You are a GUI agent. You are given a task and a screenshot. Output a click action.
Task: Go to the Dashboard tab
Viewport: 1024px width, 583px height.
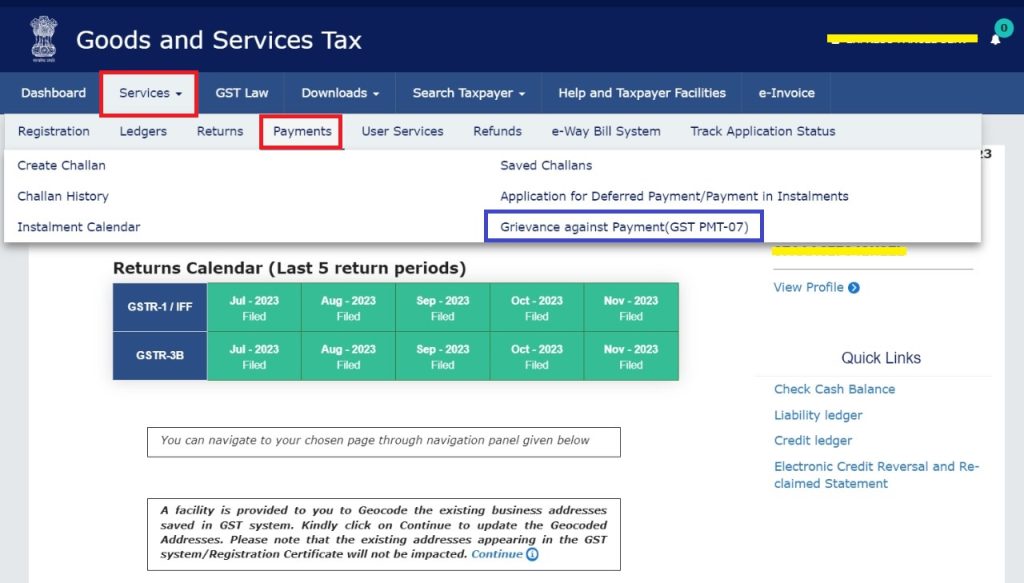[x=53, y=93]
